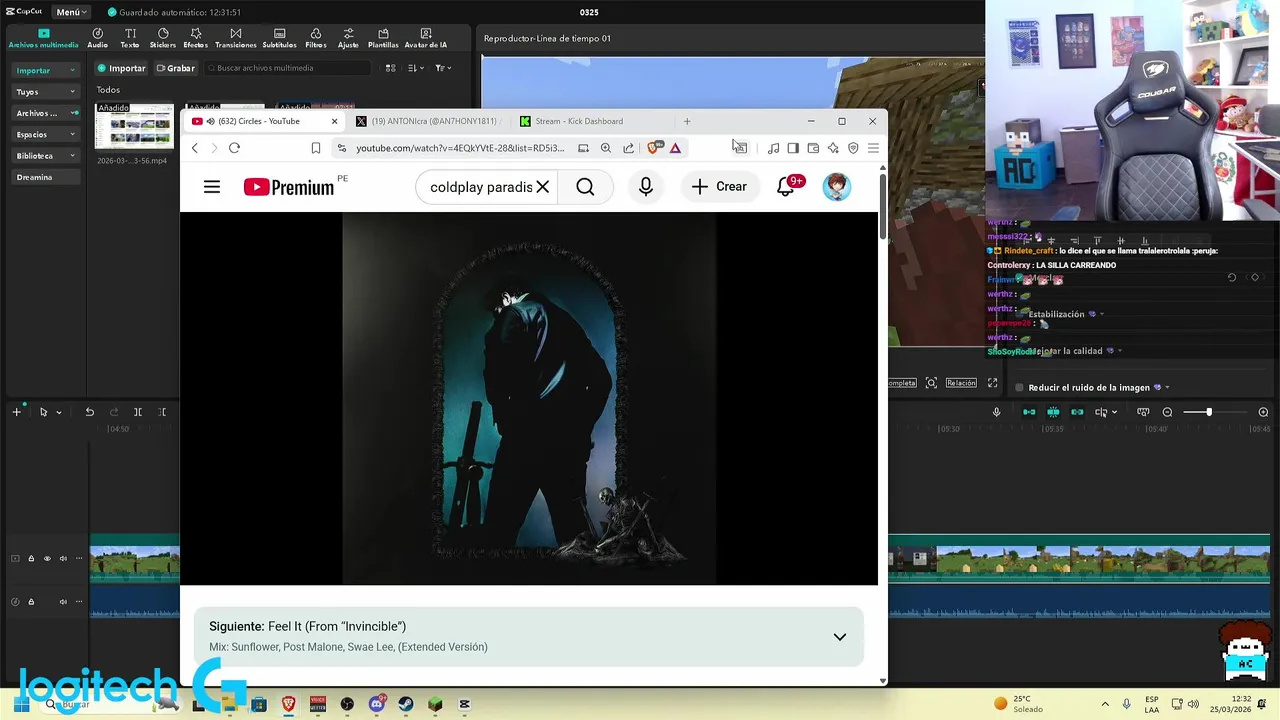Go back in the browser
1280x720 pixels.
point(195,148)
